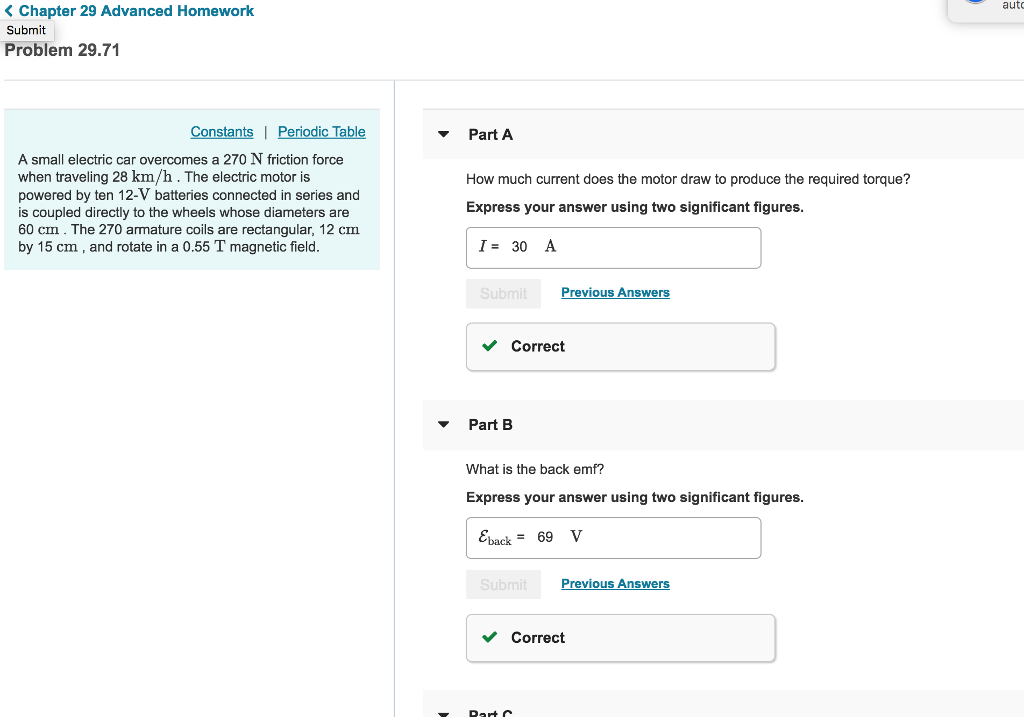This screenshot has width=1024, height=717.
Task: Click the grayed Submit button in Part B
Action: (x=503, y=583)
